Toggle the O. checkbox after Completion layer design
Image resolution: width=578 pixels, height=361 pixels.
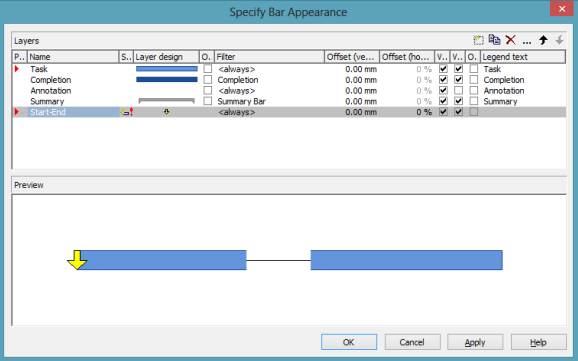[208, 79]
